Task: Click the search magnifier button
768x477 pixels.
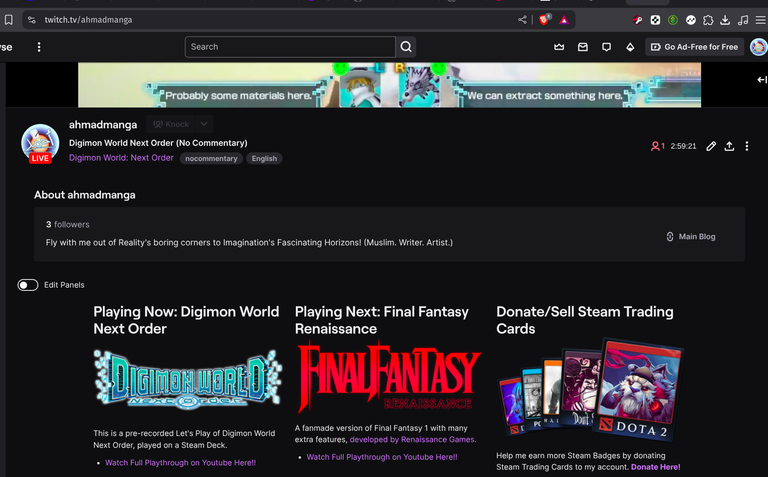Action: (406, 47)
